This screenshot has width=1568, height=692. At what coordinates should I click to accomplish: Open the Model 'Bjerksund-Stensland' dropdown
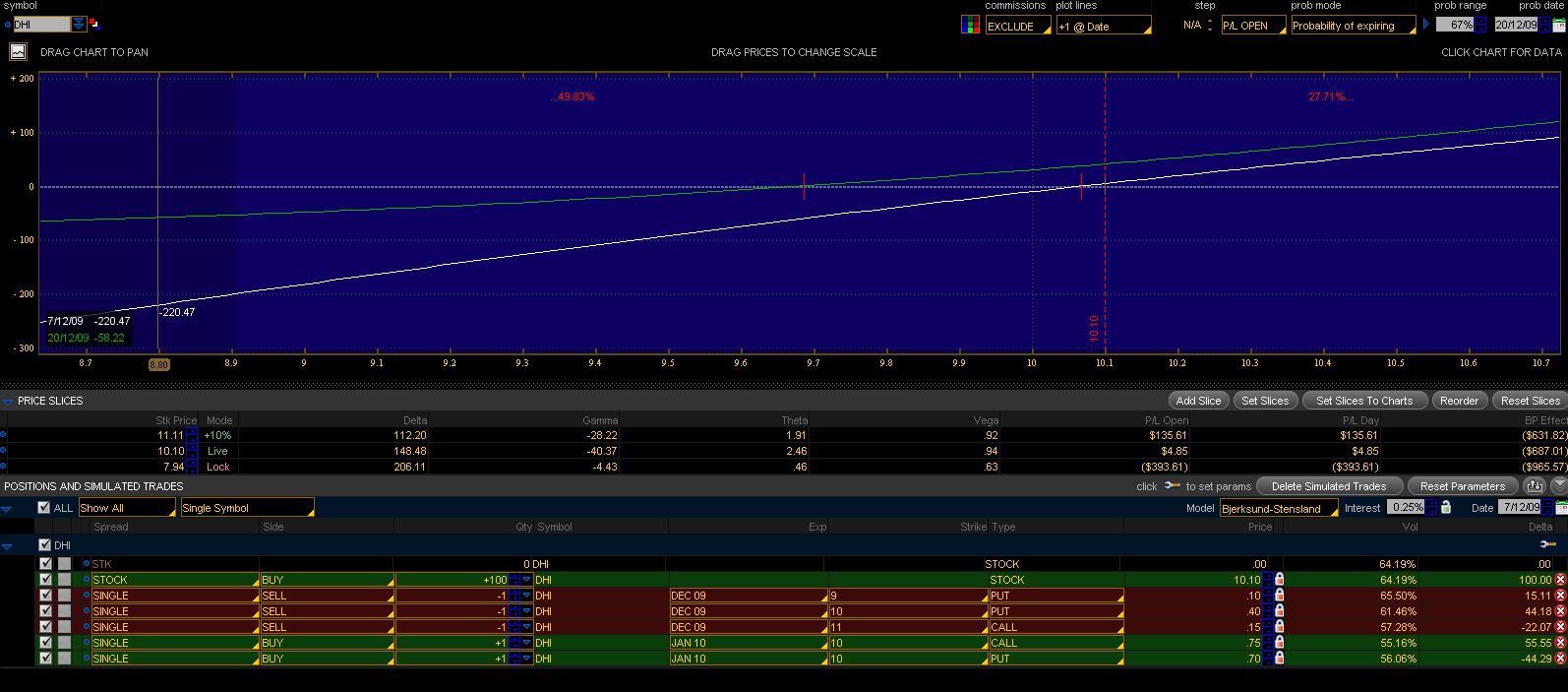tap(1278, 508)
